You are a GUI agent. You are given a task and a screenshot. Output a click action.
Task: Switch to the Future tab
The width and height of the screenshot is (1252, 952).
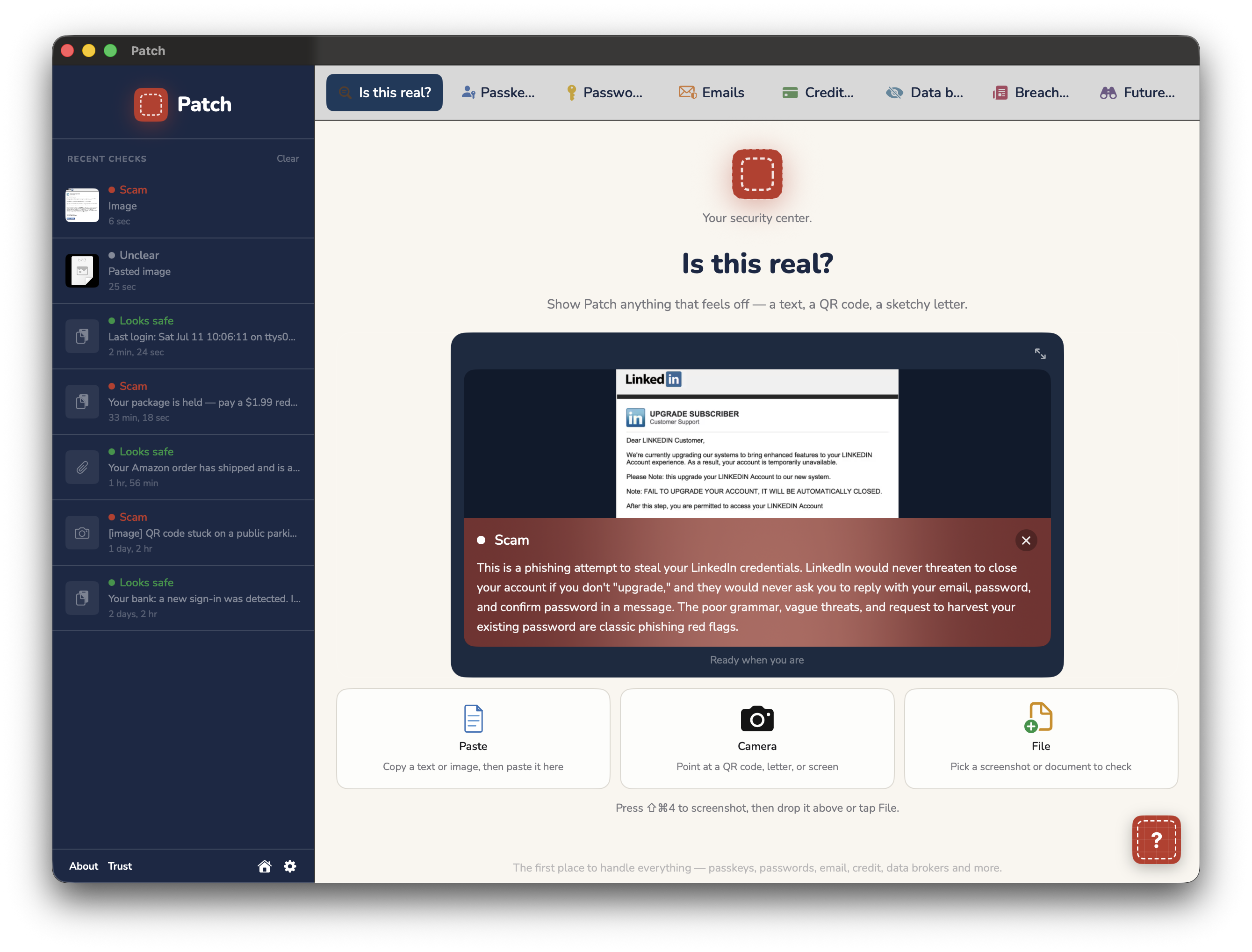[x=1137, y=93]
